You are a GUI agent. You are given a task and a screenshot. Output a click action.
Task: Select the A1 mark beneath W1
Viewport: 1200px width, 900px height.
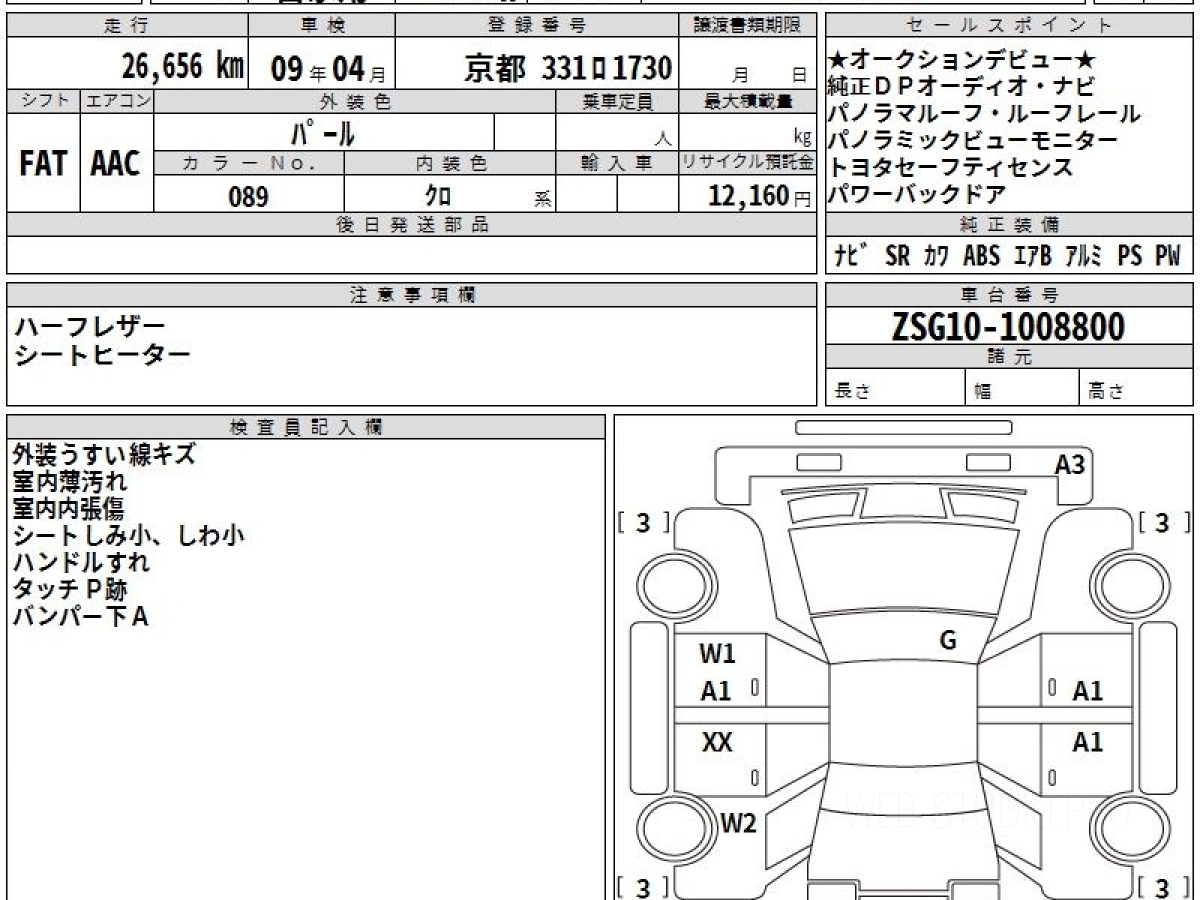pyautogui.click(x=716, y=690)
